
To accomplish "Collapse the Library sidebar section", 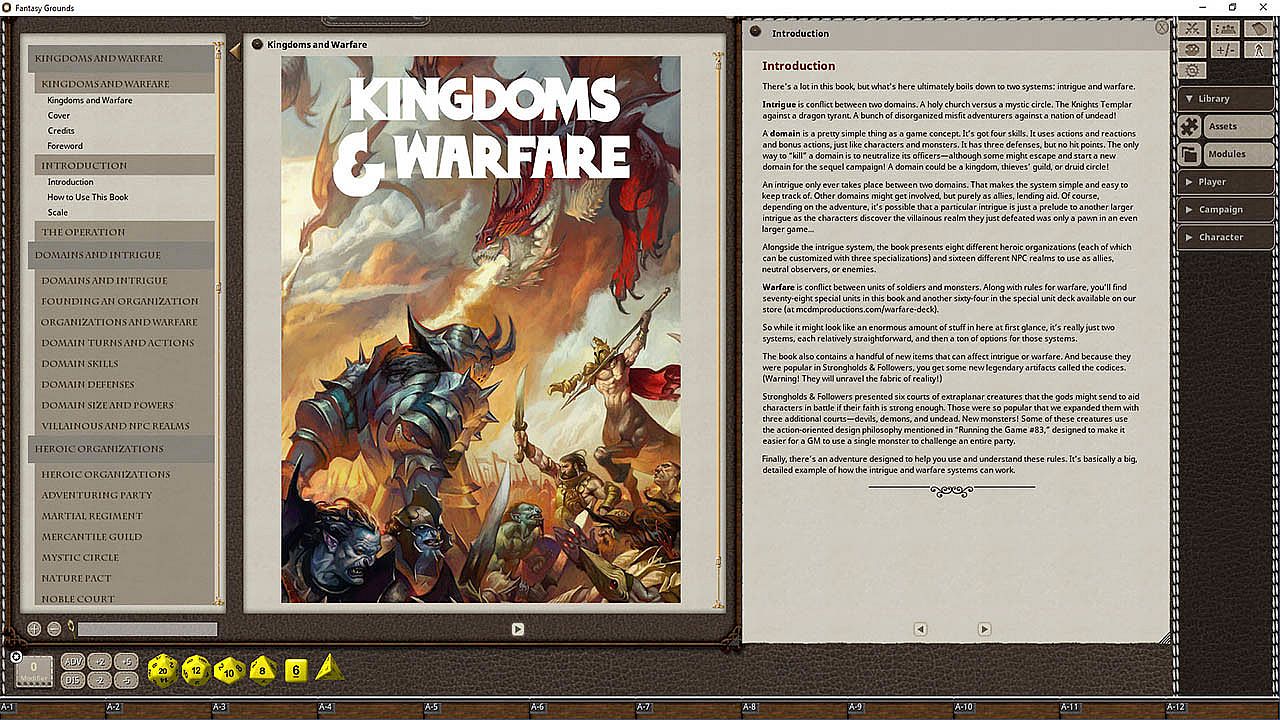I will (1226, 98).
